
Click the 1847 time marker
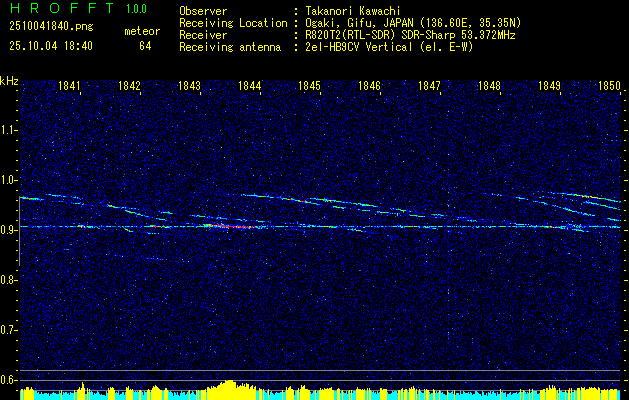click(x=430, y=86)
